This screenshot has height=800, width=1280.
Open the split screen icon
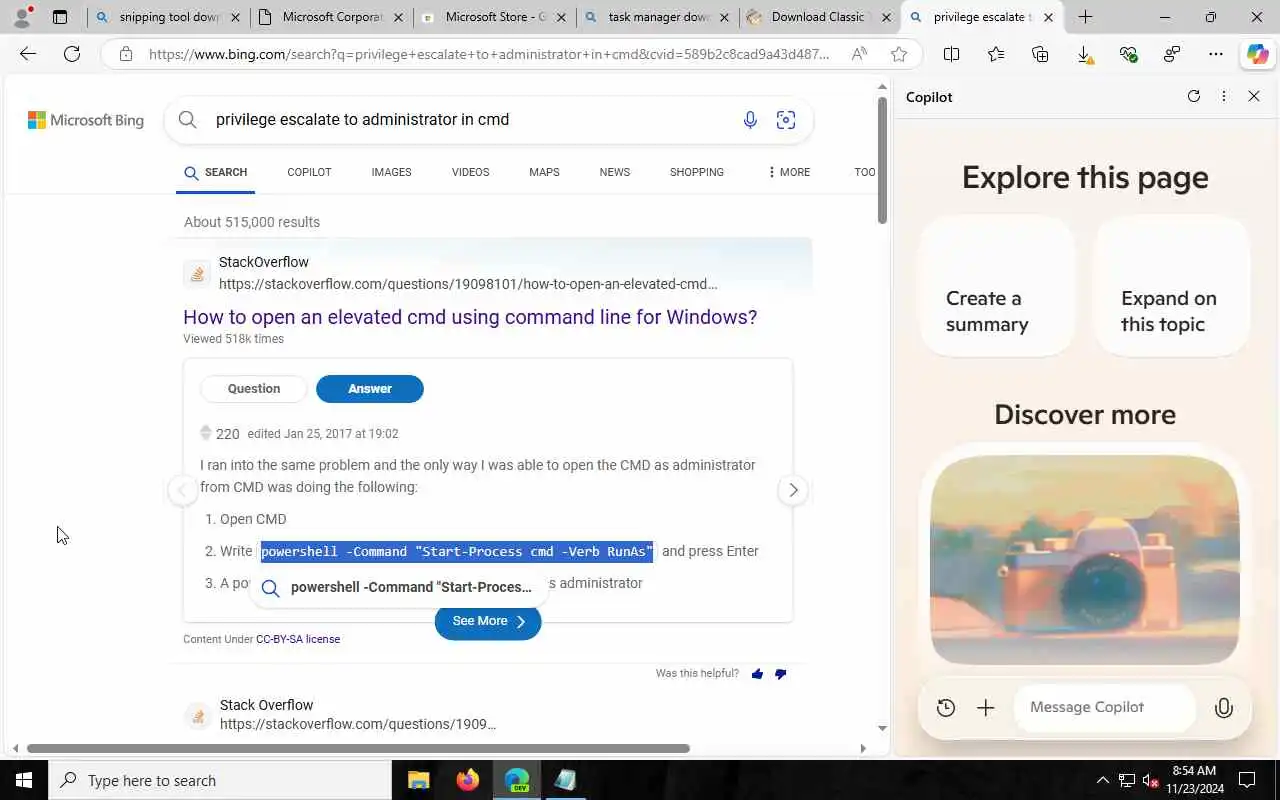951,54
